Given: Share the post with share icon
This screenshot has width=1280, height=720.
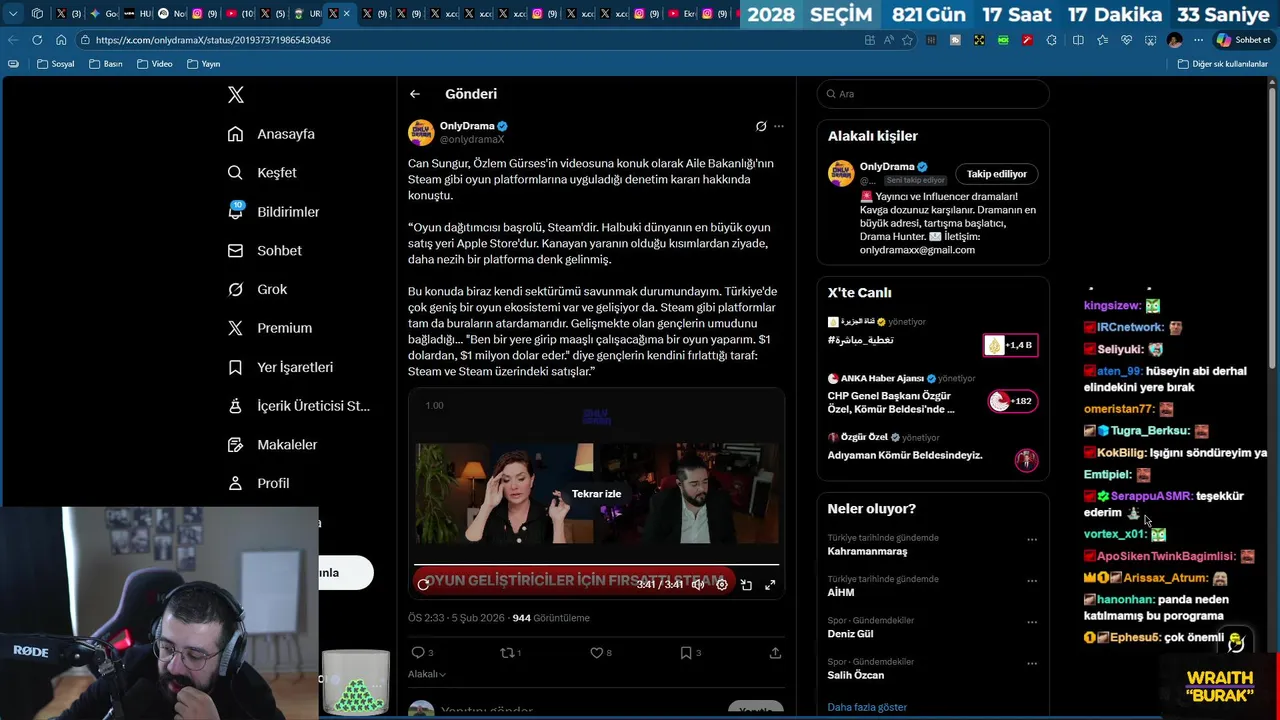Looking at the screenshot, I should pyautogui.click(x=775, y=652).
